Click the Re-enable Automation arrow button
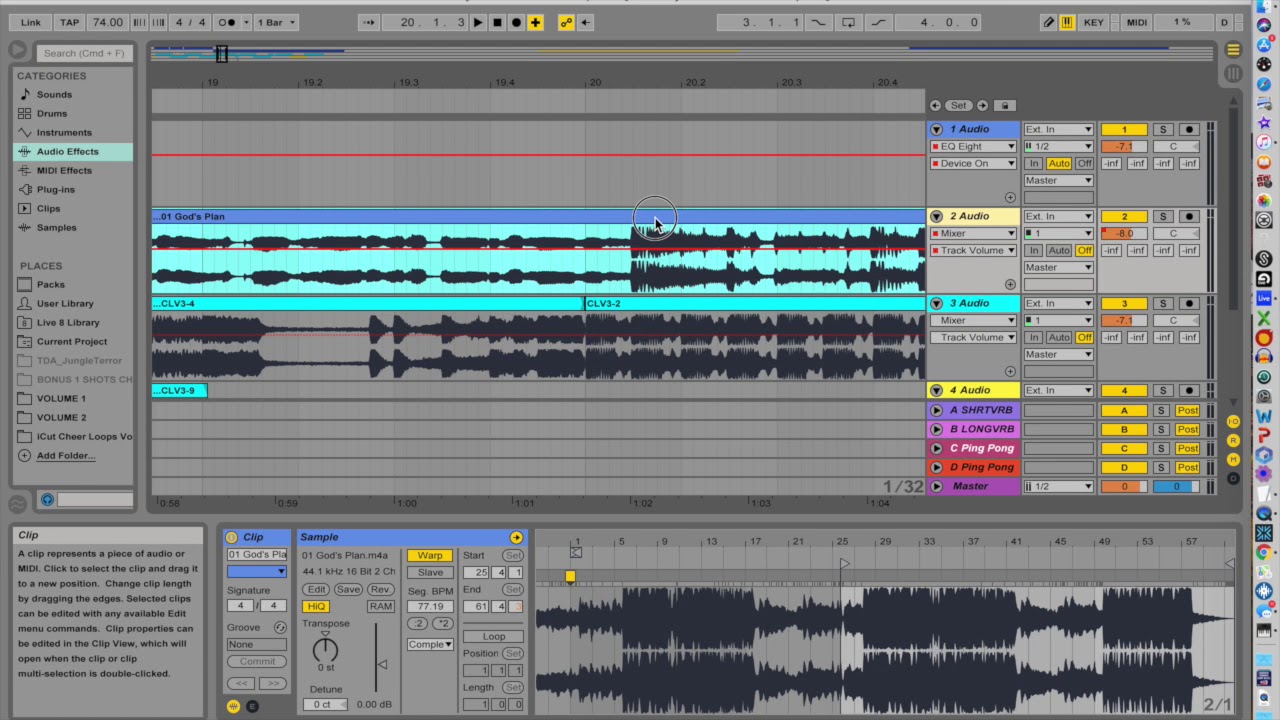Image resolution: width=1280 pixels, height=720 pixels. point(585,22)
